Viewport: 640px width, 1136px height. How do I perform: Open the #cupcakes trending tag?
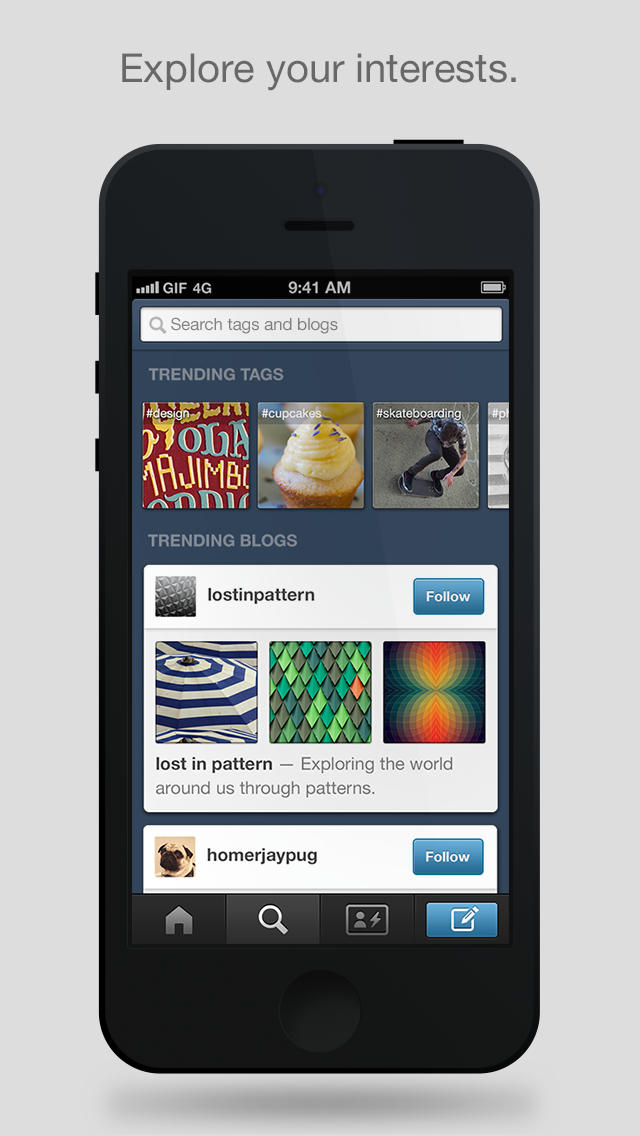(x=311, y=456)
